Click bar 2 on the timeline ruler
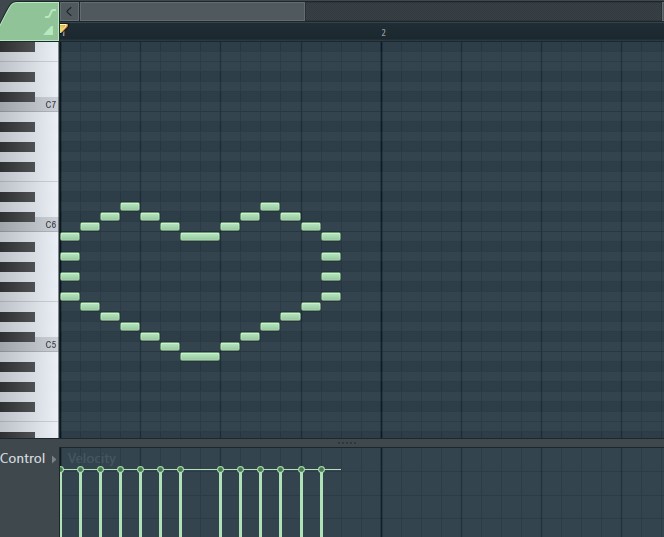Viewport: 664px width, 537px height. pyautogui.click(x=382, y=32)
